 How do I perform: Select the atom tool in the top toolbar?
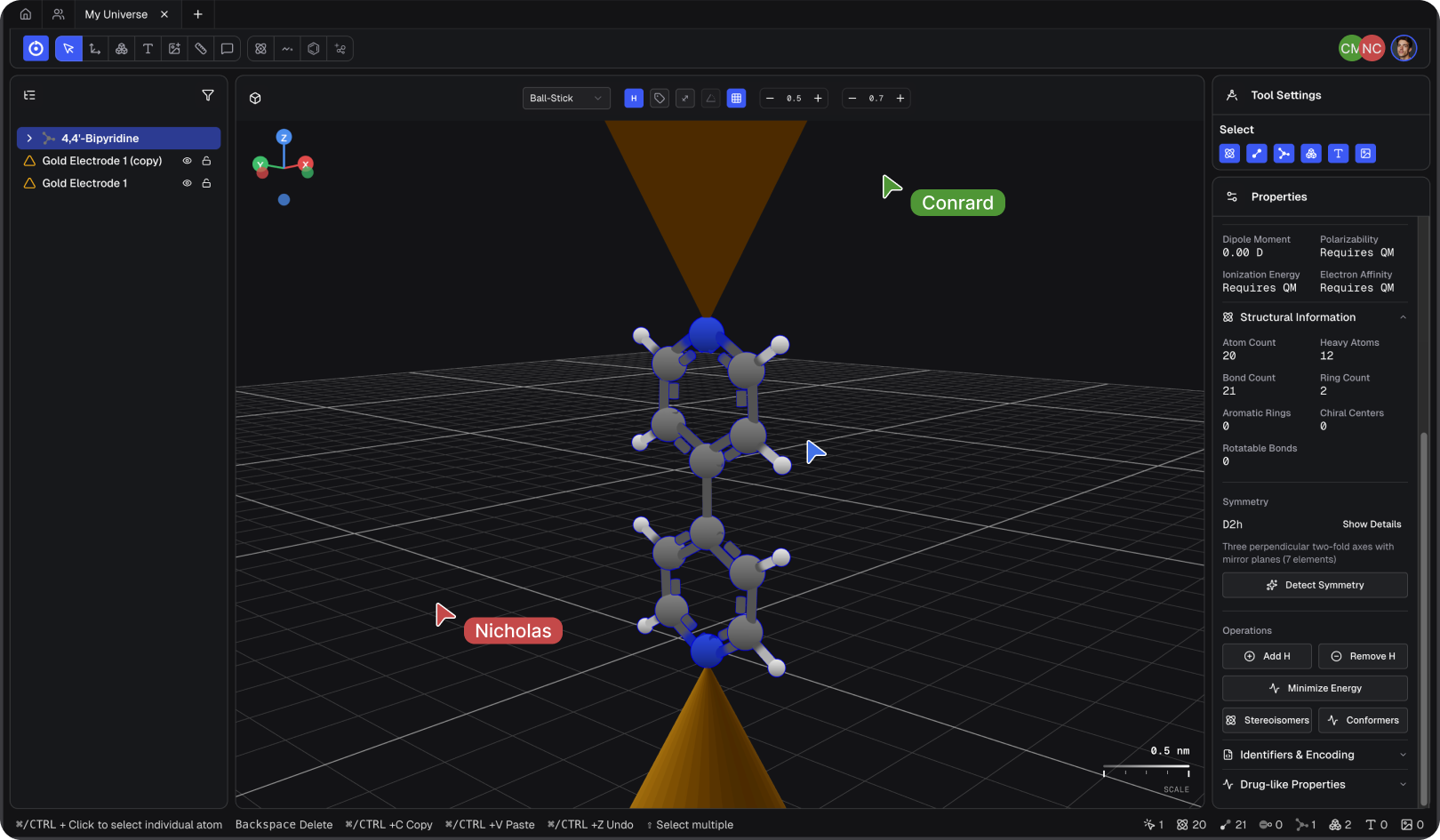tap(260, 49)
